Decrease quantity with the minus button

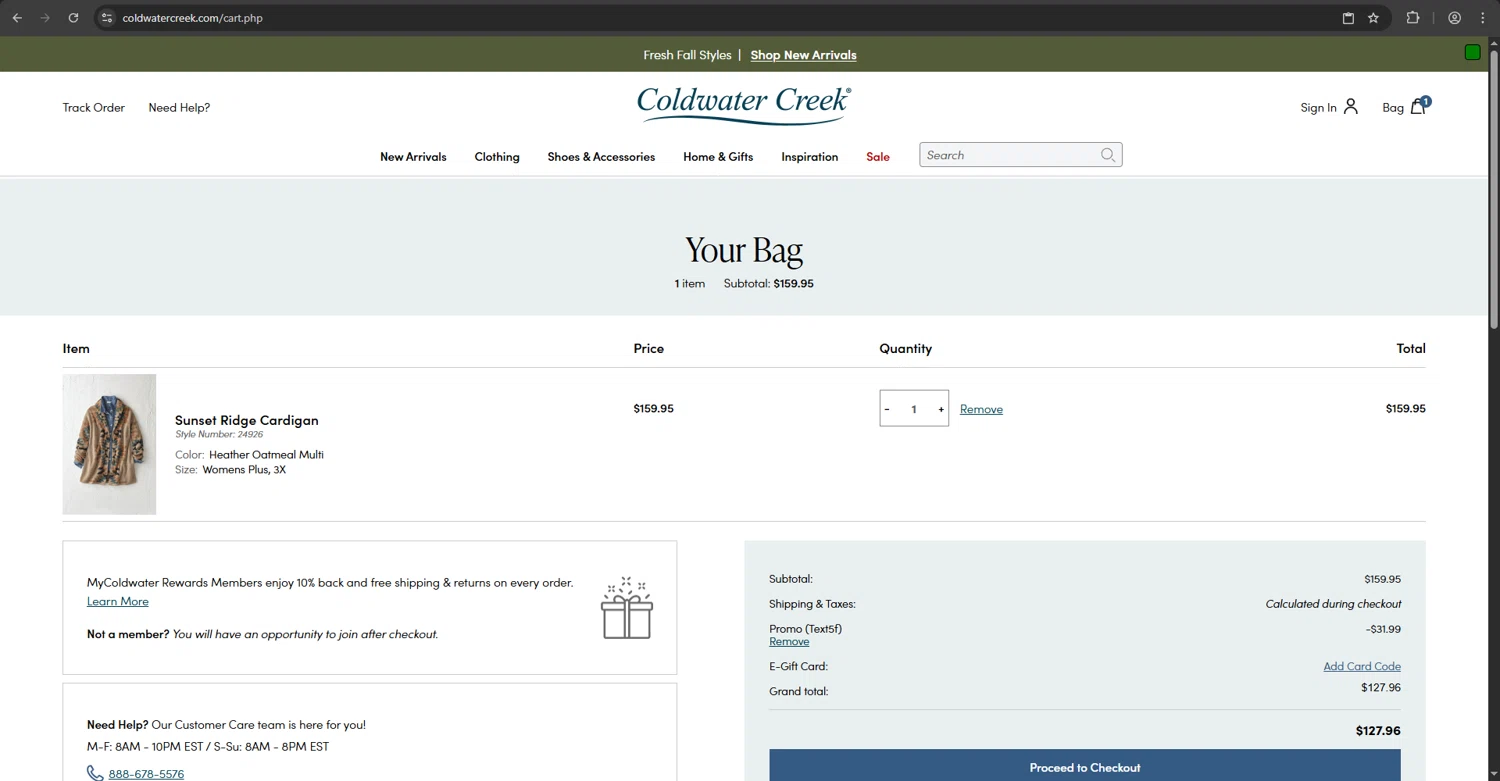887,409
